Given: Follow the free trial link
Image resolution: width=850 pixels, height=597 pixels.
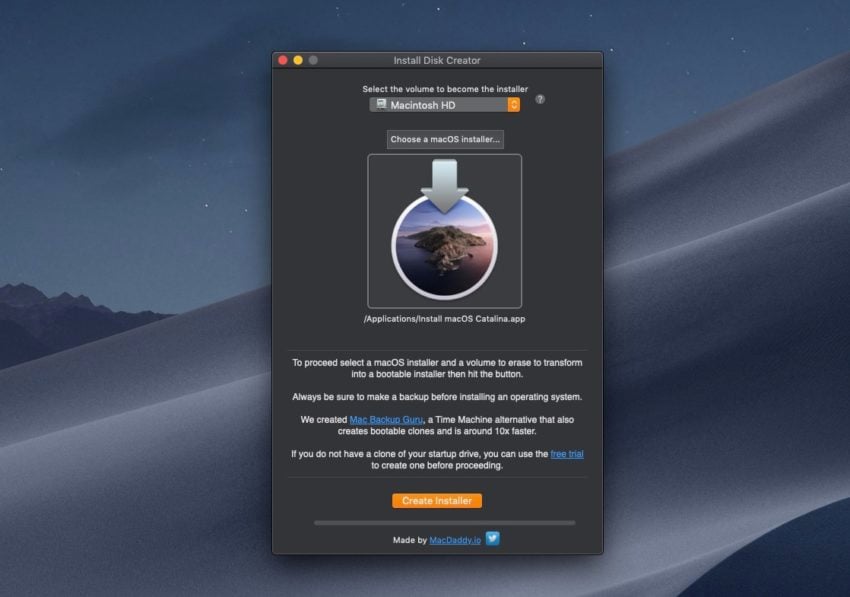Looking at the screenshot, I should 567,454.
